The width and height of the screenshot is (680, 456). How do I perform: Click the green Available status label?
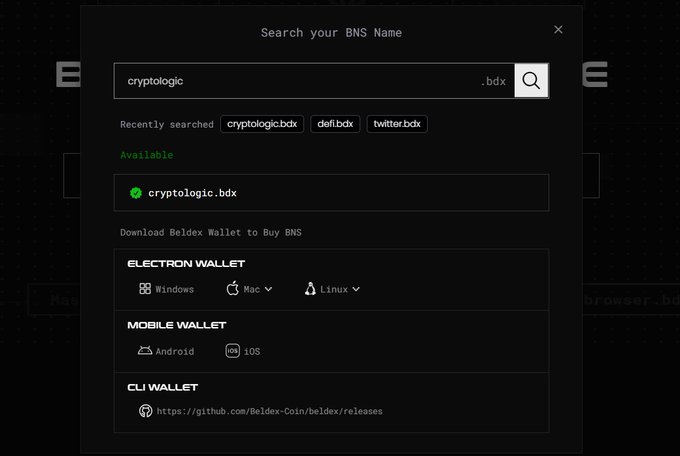[x=147, y=155]
